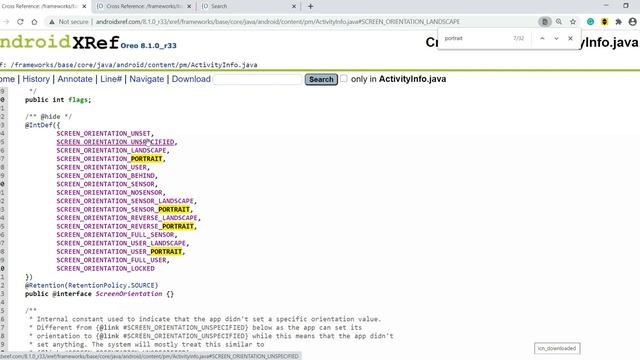Focus the find-in-page text field
The height and width of the screenshot is (360, 640).
coord(476,38)
